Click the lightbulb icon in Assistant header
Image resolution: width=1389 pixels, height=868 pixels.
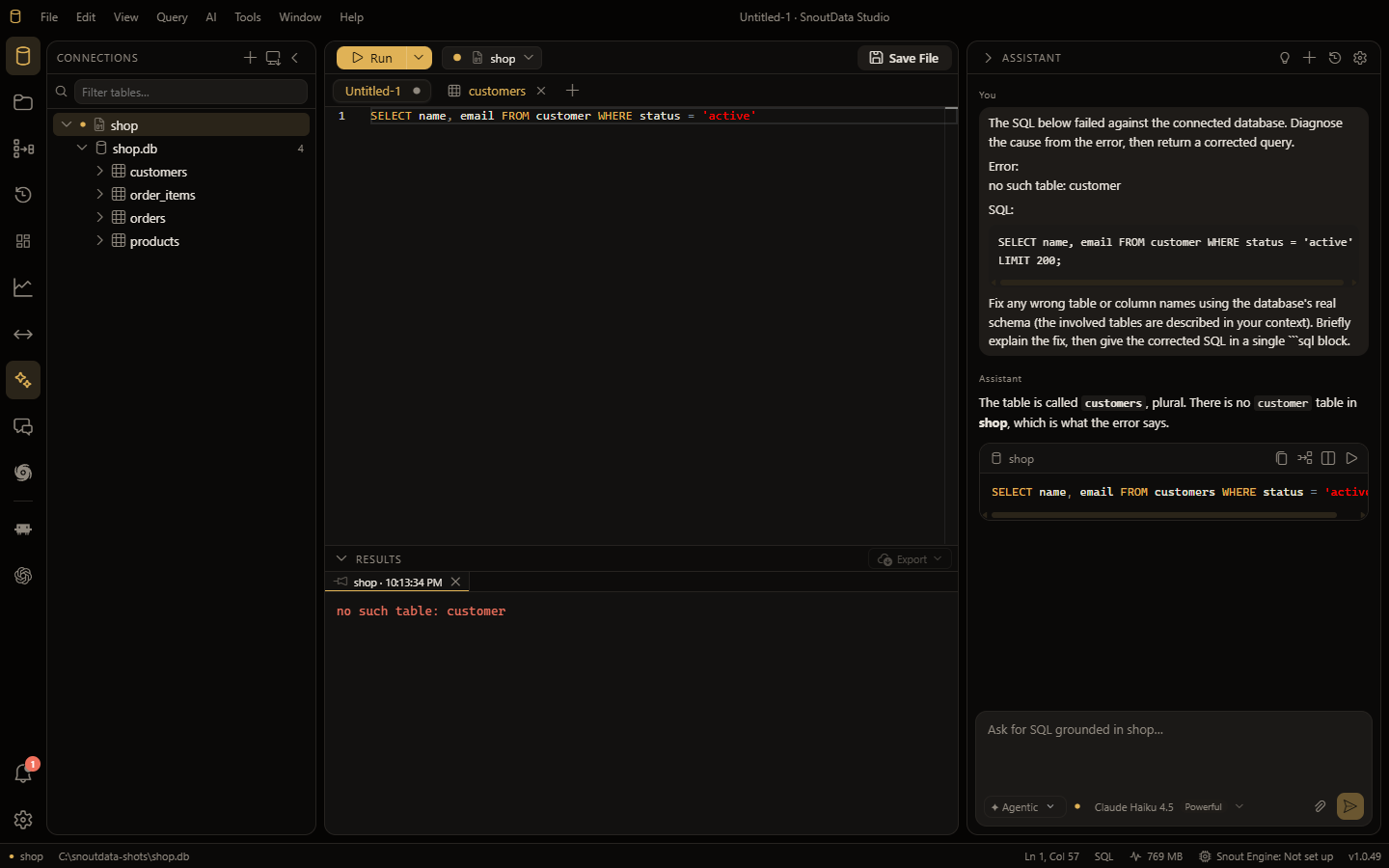click(1285, 58)
